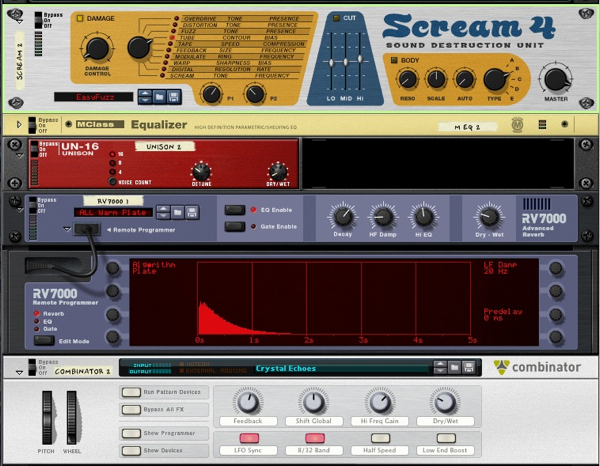The image size is (600, 466).
Task: Click the UN-16 VOICE COUNT button
Action: (112, 181)
